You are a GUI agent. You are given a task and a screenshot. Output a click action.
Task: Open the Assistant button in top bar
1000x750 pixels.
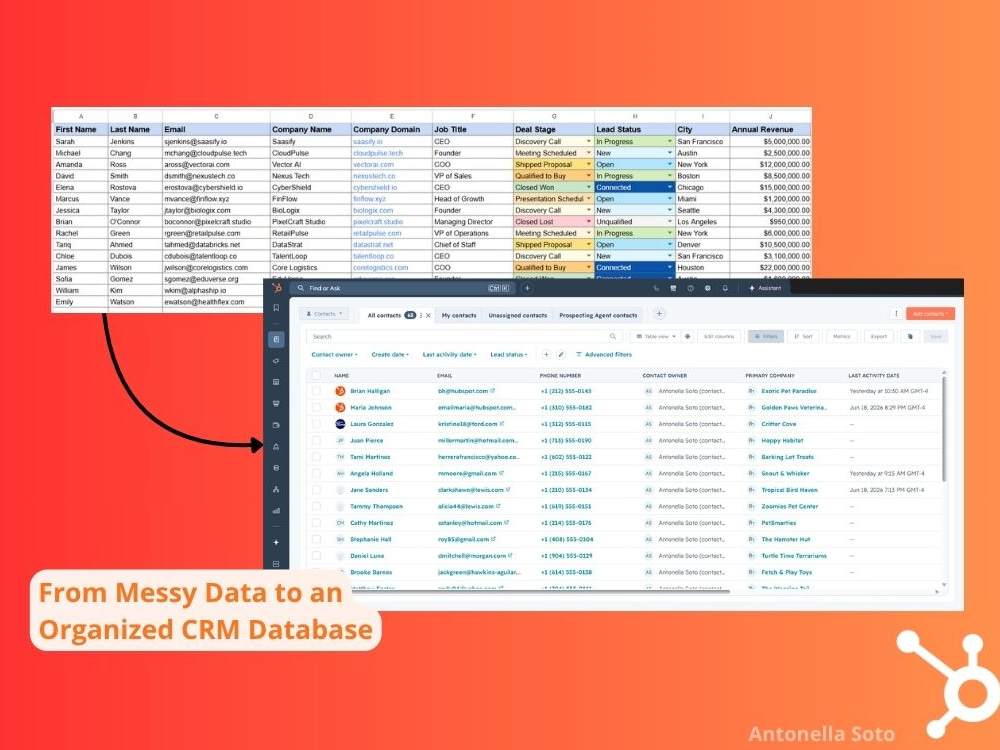click(765, 288)
